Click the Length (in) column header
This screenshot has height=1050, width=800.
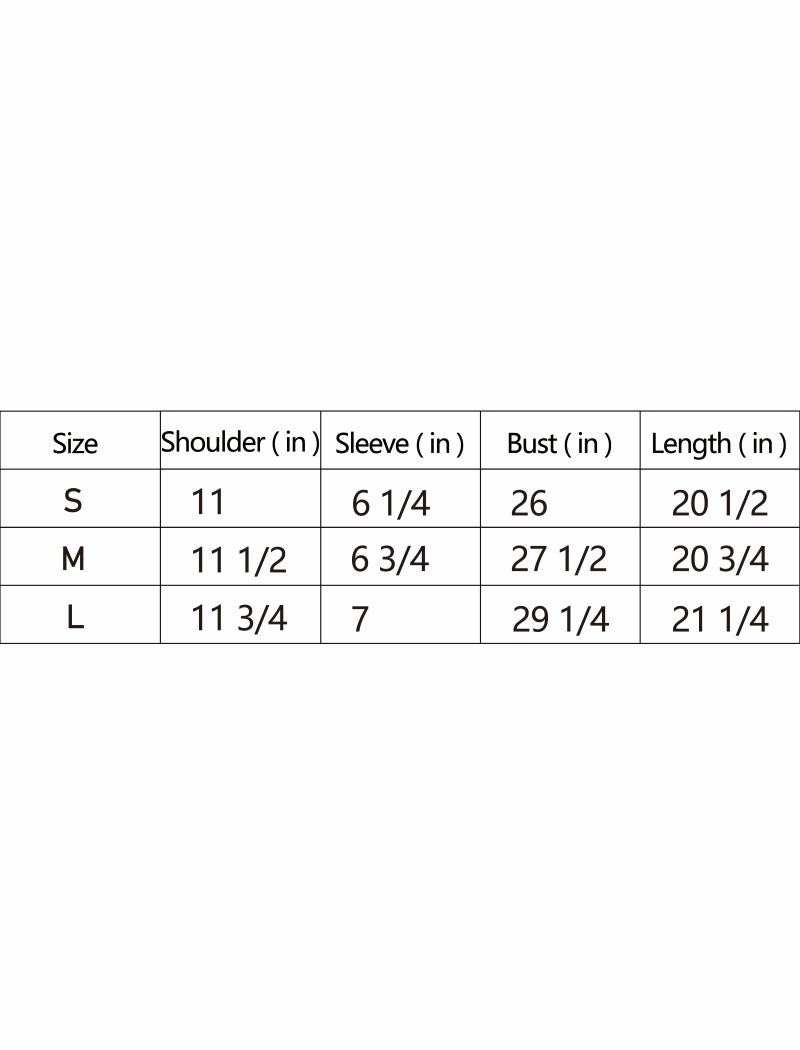718,443
